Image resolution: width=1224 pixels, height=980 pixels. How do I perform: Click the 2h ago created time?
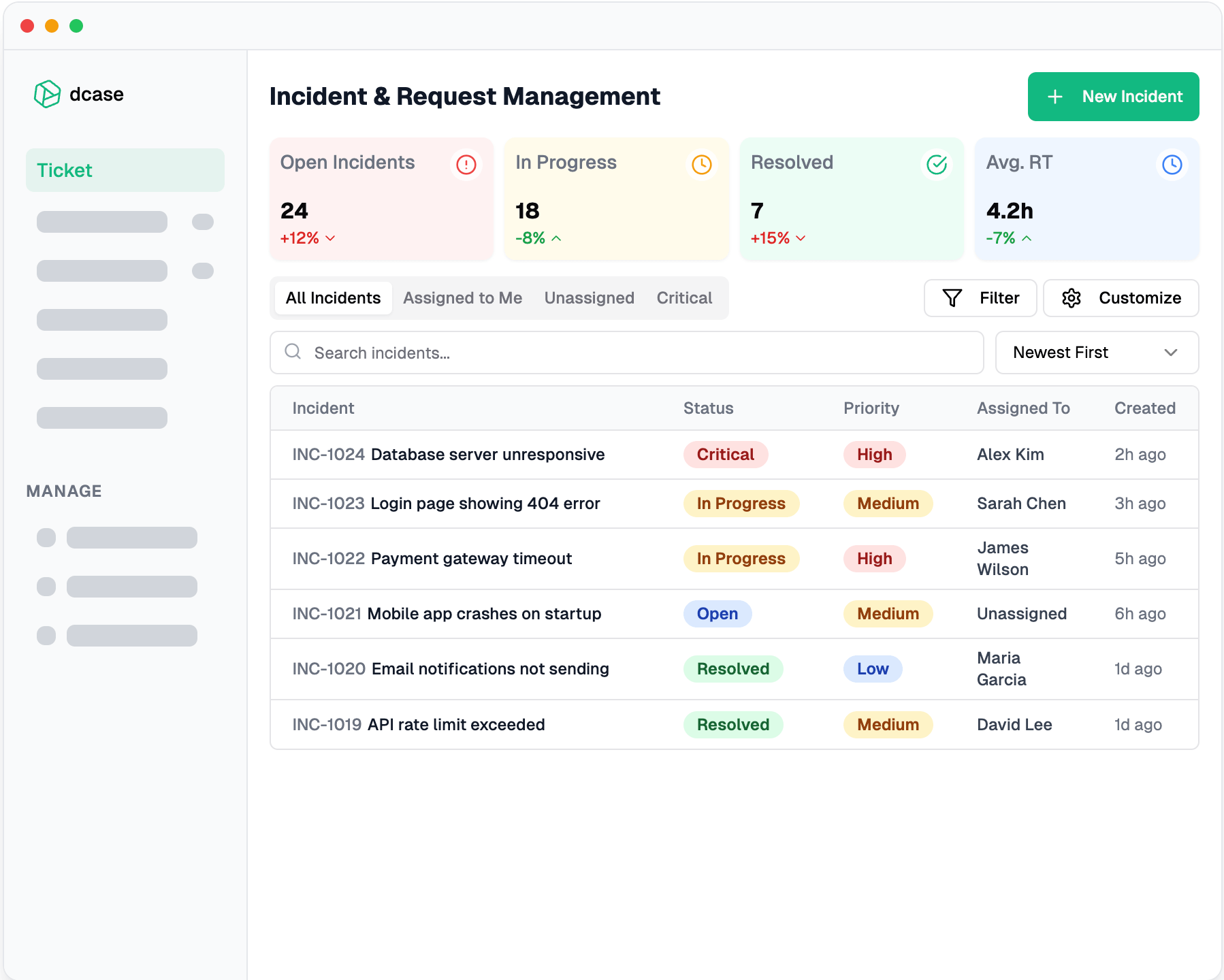click(1140, 455)
